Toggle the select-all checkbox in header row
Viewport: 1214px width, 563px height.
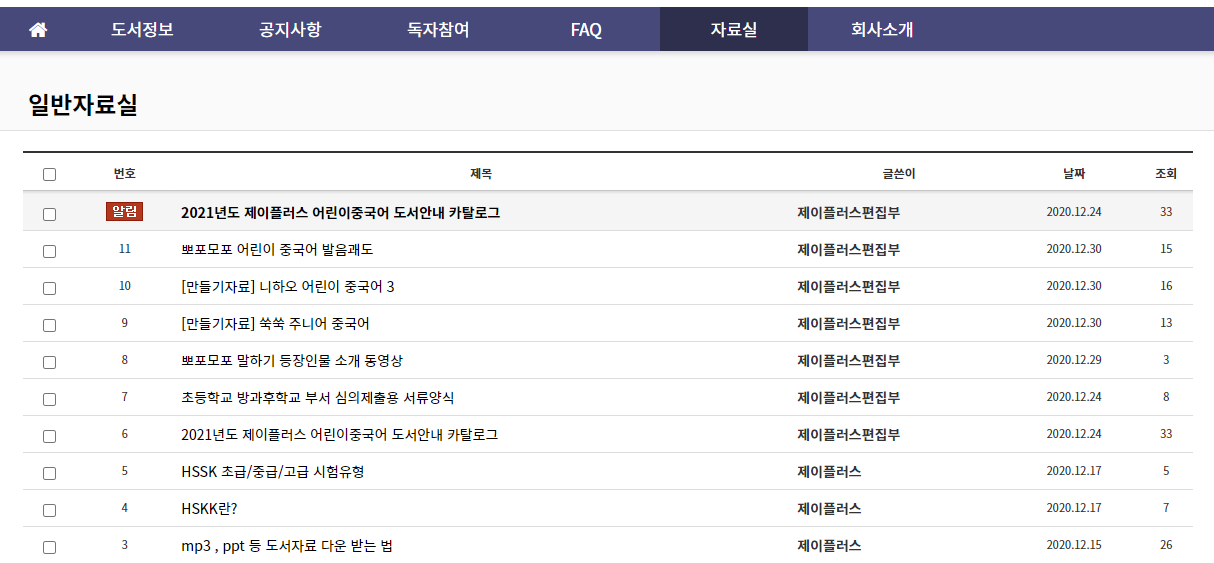(49, 175)
